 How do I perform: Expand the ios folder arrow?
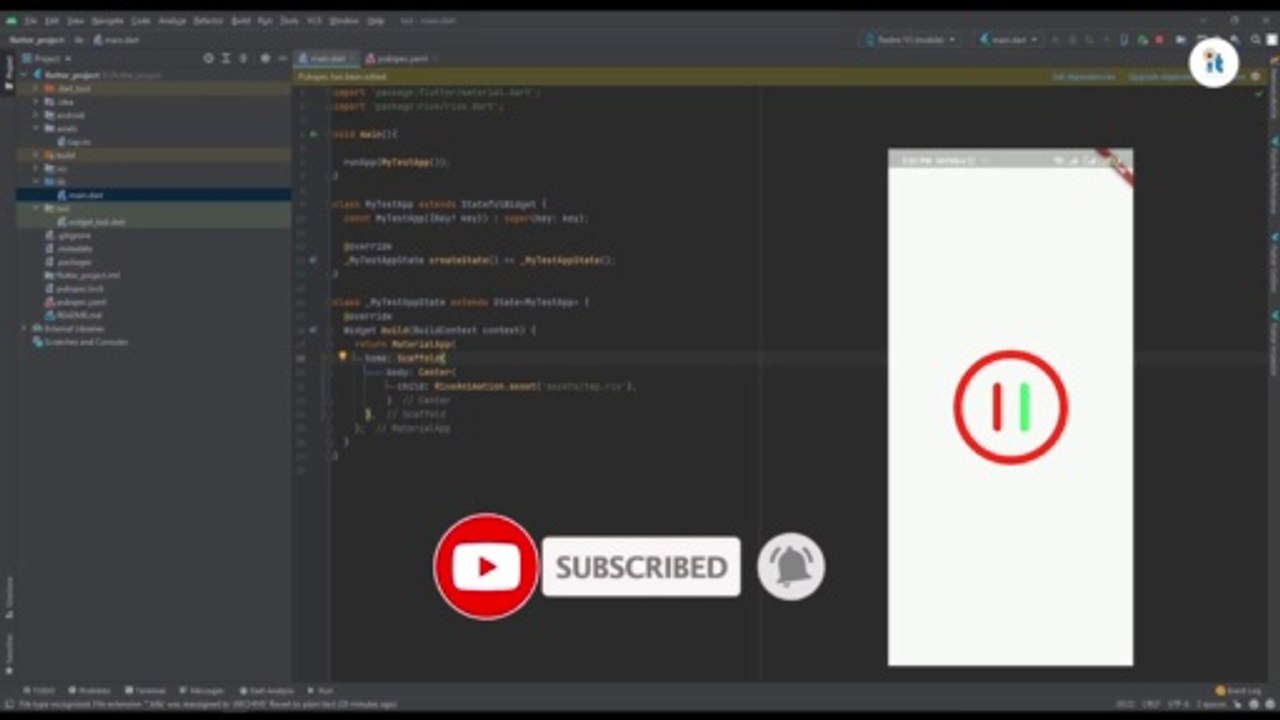pyautogui.click(x=36, y=168)
